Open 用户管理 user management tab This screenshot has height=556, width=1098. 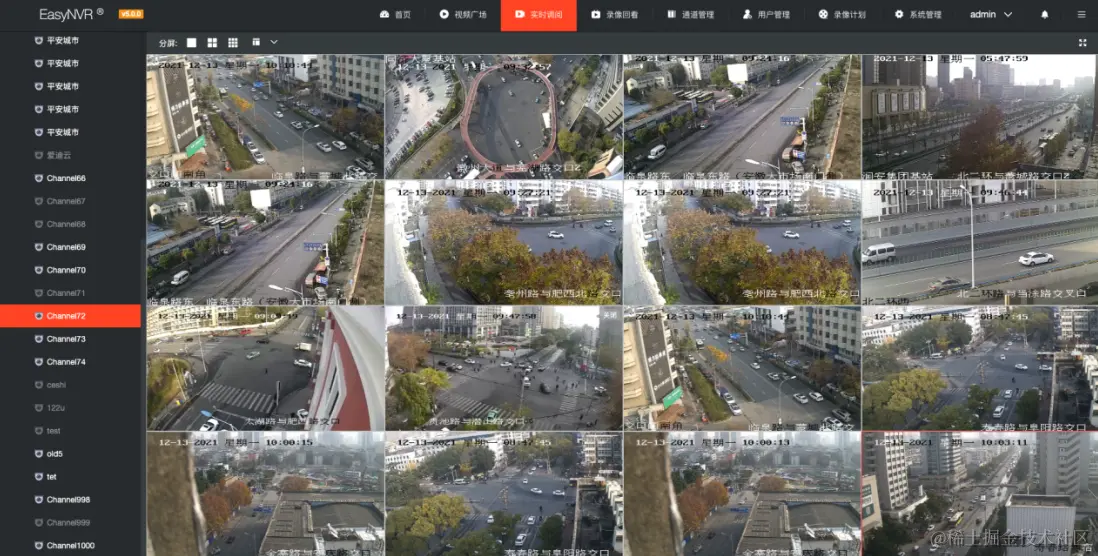(766, 15)
